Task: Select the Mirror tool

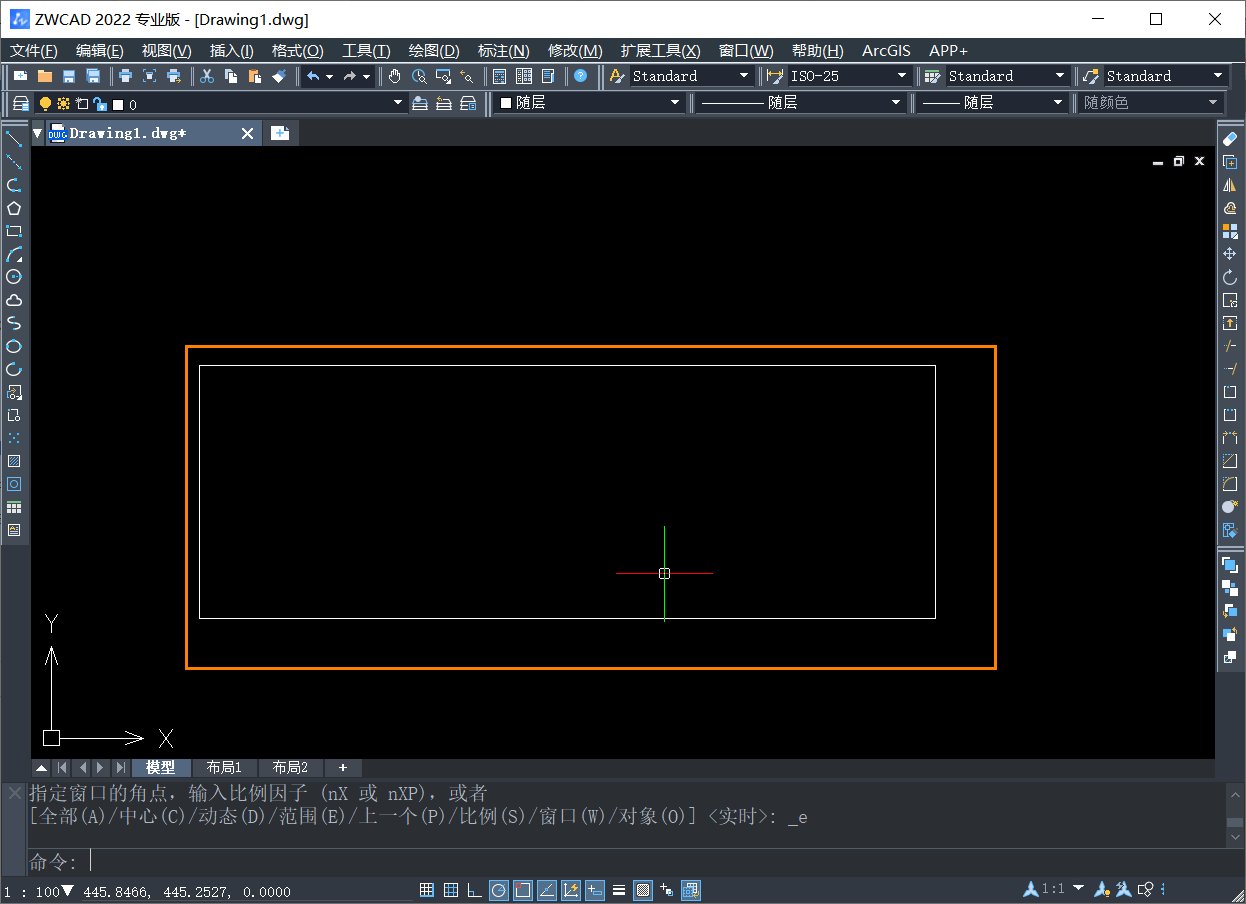Action: click(1230, 185)
